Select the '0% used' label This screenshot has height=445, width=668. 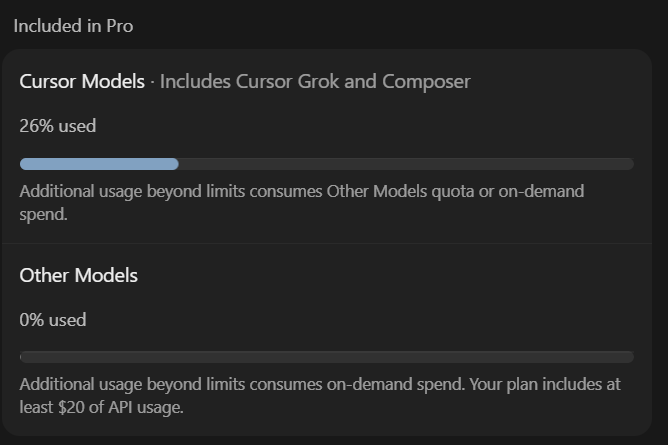[x=53, y=320]
